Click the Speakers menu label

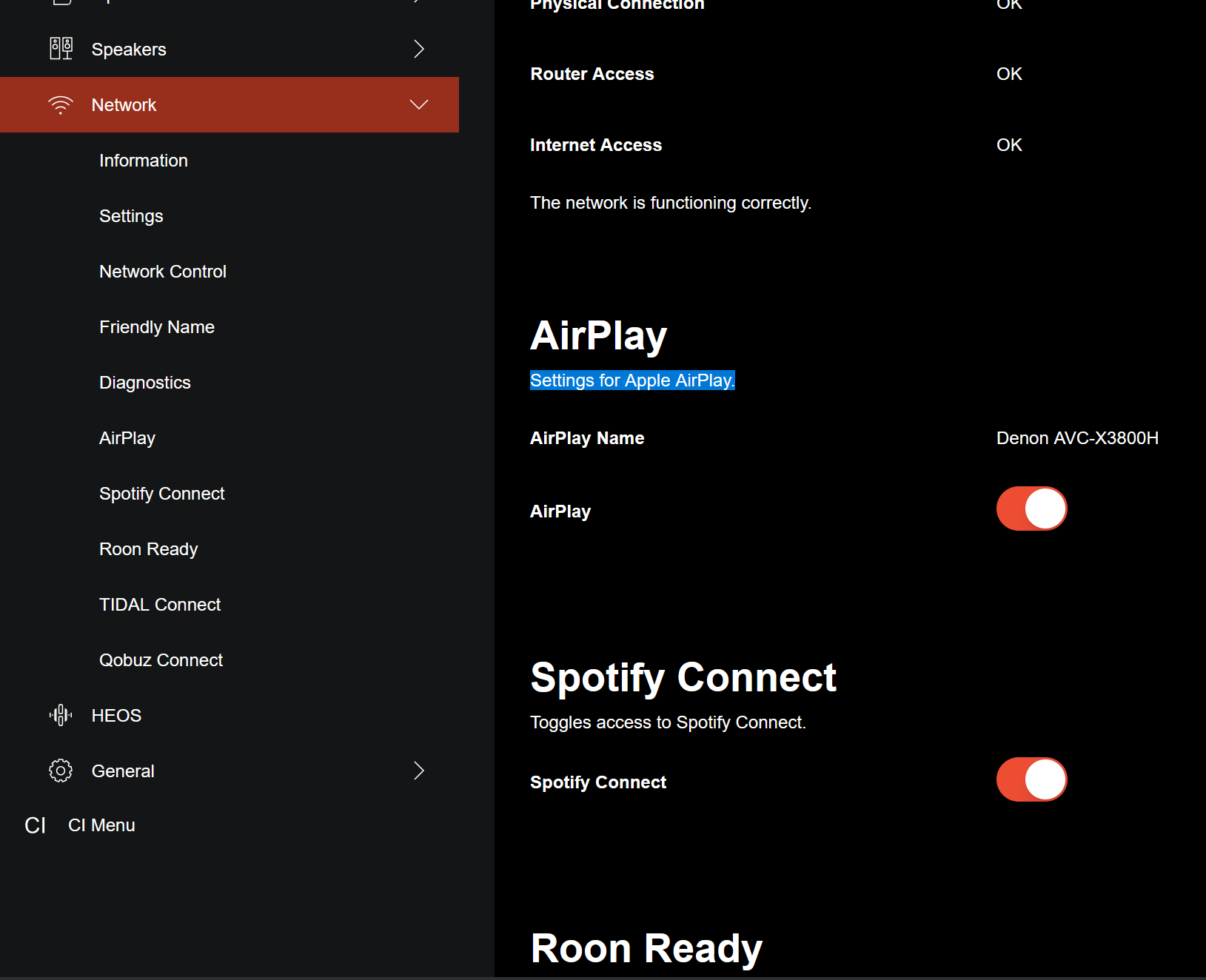pyautogui.click(x=129, y=50)
